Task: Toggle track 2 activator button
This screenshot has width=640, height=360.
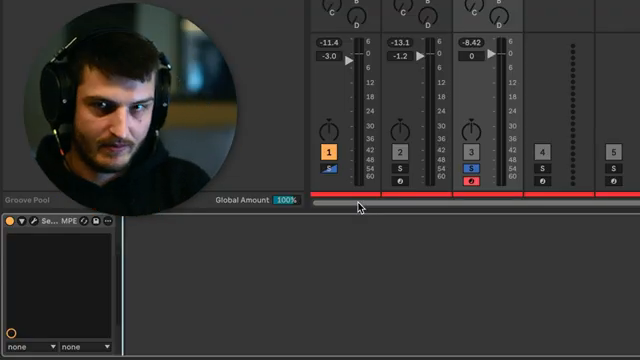Action: (400, 152)
